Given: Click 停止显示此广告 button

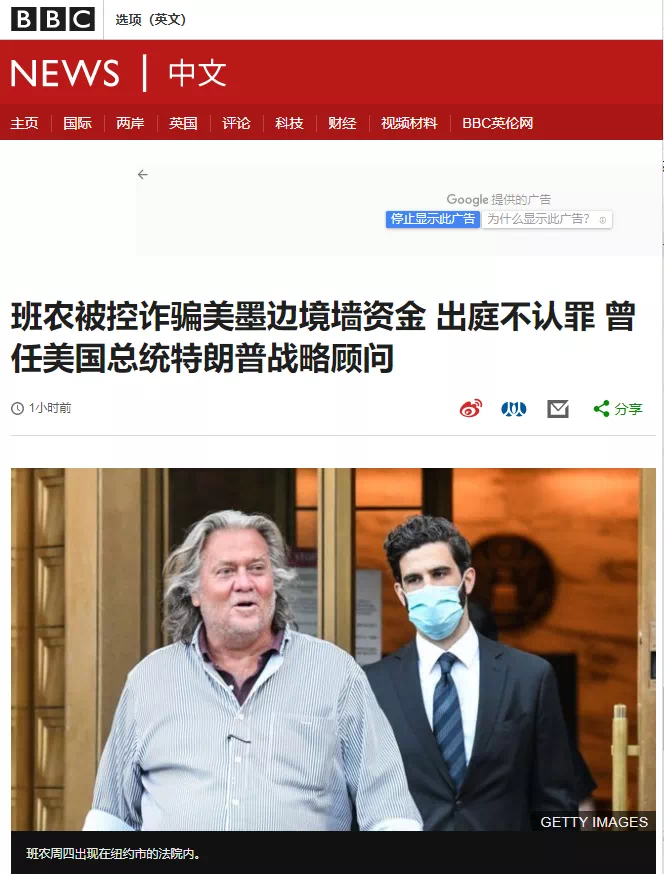Looking at the screenshot, I should click(x=433, y=219).
